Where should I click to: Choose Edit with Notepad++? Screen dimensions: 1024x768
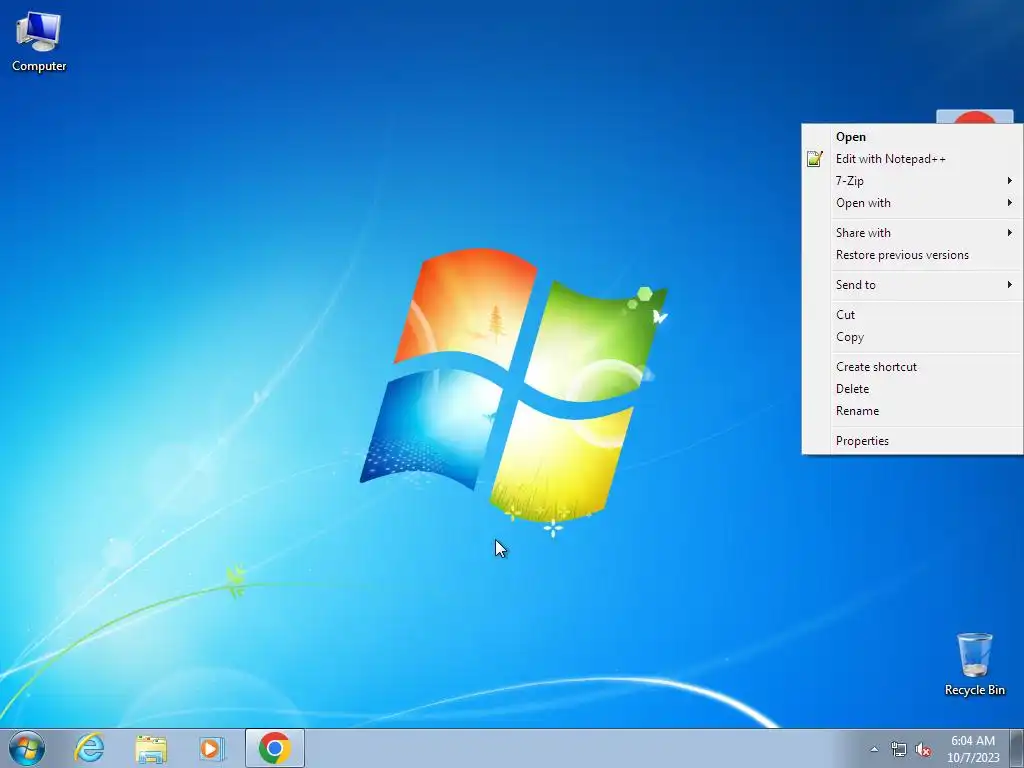click(913, 159)
